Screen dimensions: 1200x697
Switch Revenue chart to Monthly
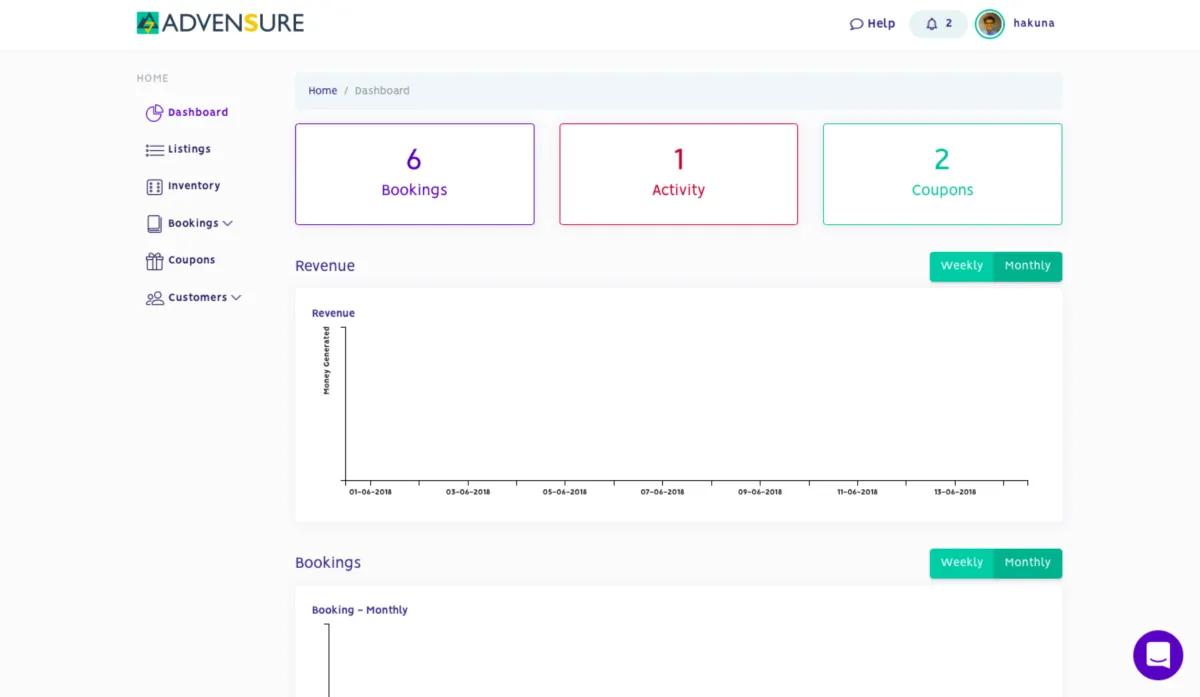(1028, 267)
